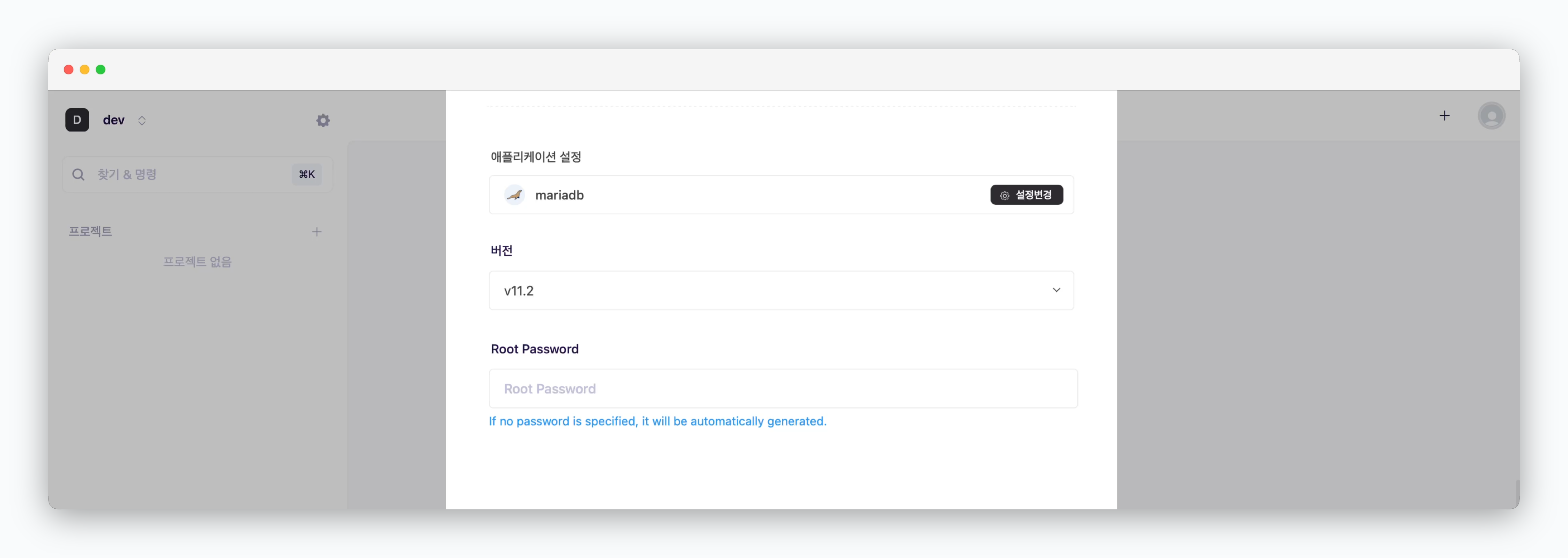Click into the Root Password field
The width and height of the screenshot is (1568, 558).
point(783,389)
